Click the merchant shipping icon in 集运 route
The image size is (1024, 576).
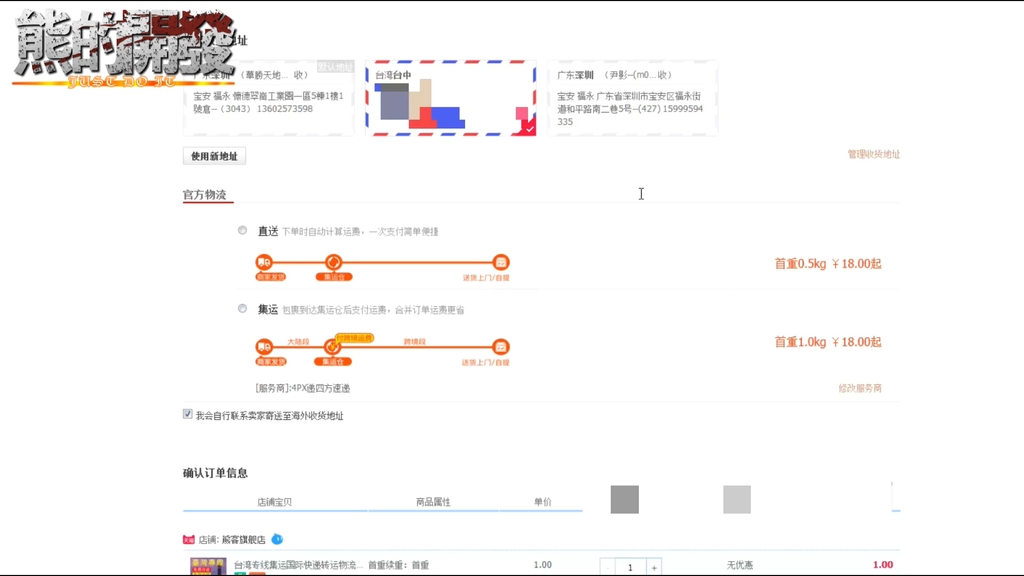tap(264, 347)
